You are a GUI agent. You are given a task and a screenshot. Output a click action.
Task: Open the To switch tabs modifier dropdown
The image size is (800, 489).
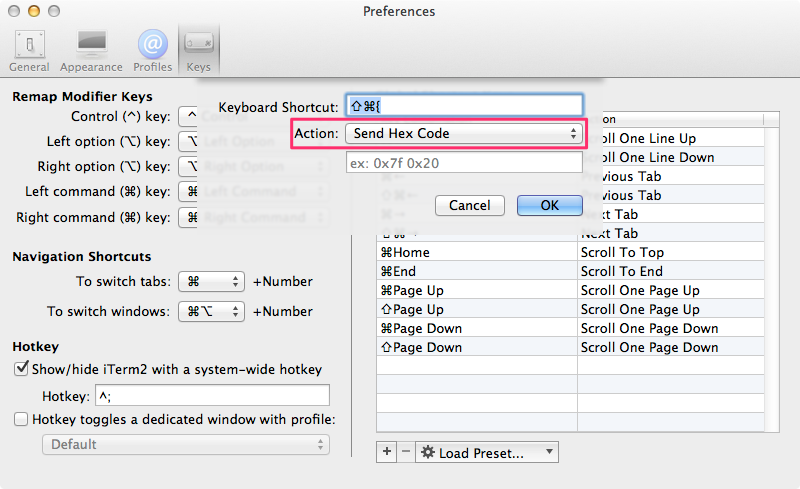(211, 282)
